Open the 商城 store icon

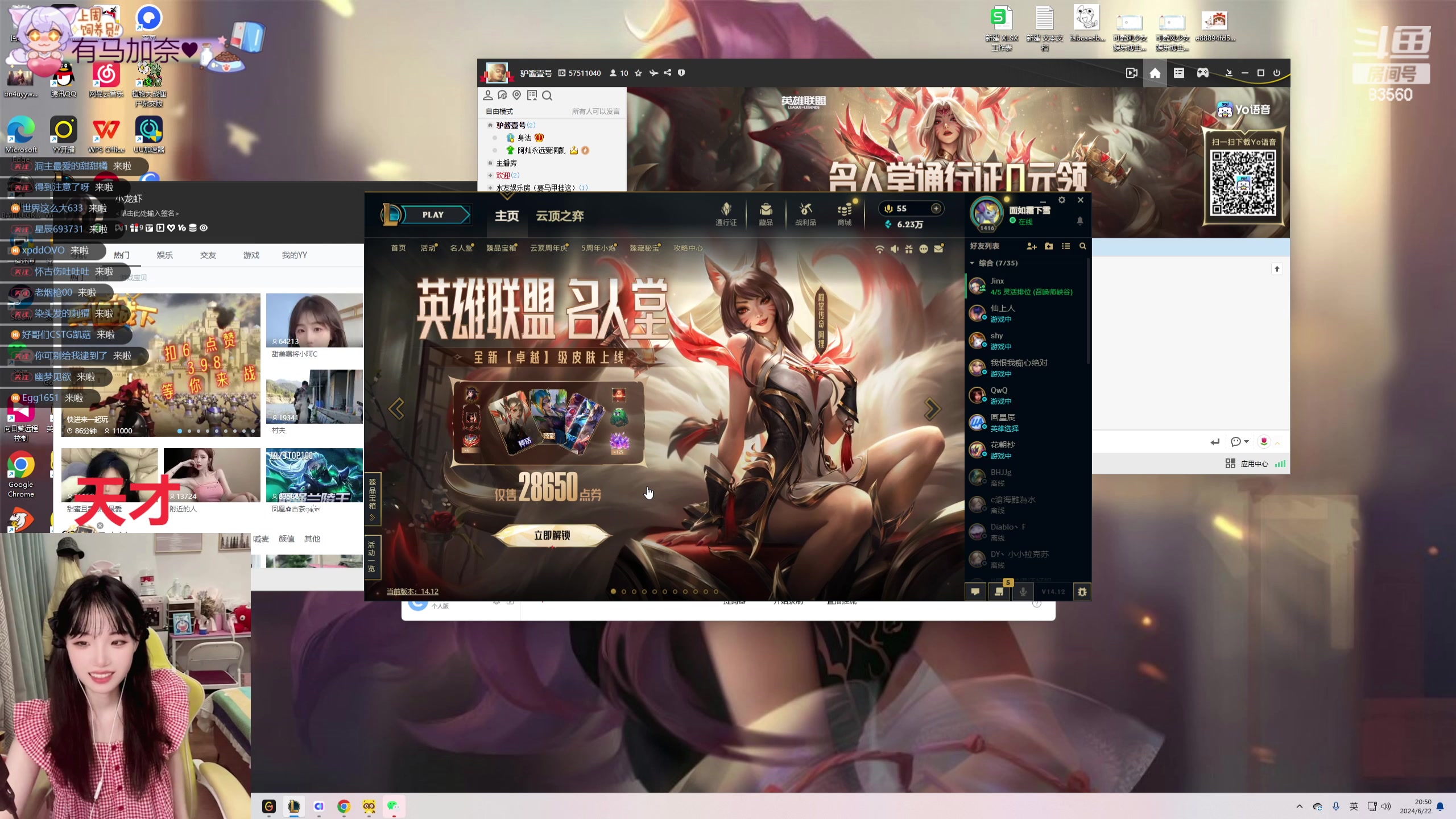click(x=845, y=214)
